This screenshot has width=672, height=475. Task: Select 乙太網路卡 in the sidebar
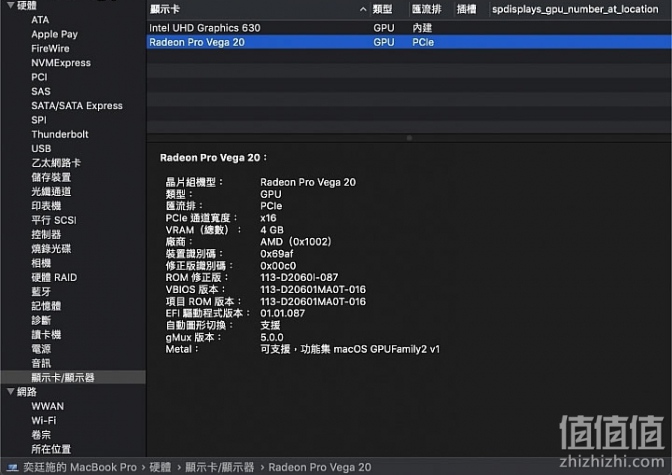point(56,163)
